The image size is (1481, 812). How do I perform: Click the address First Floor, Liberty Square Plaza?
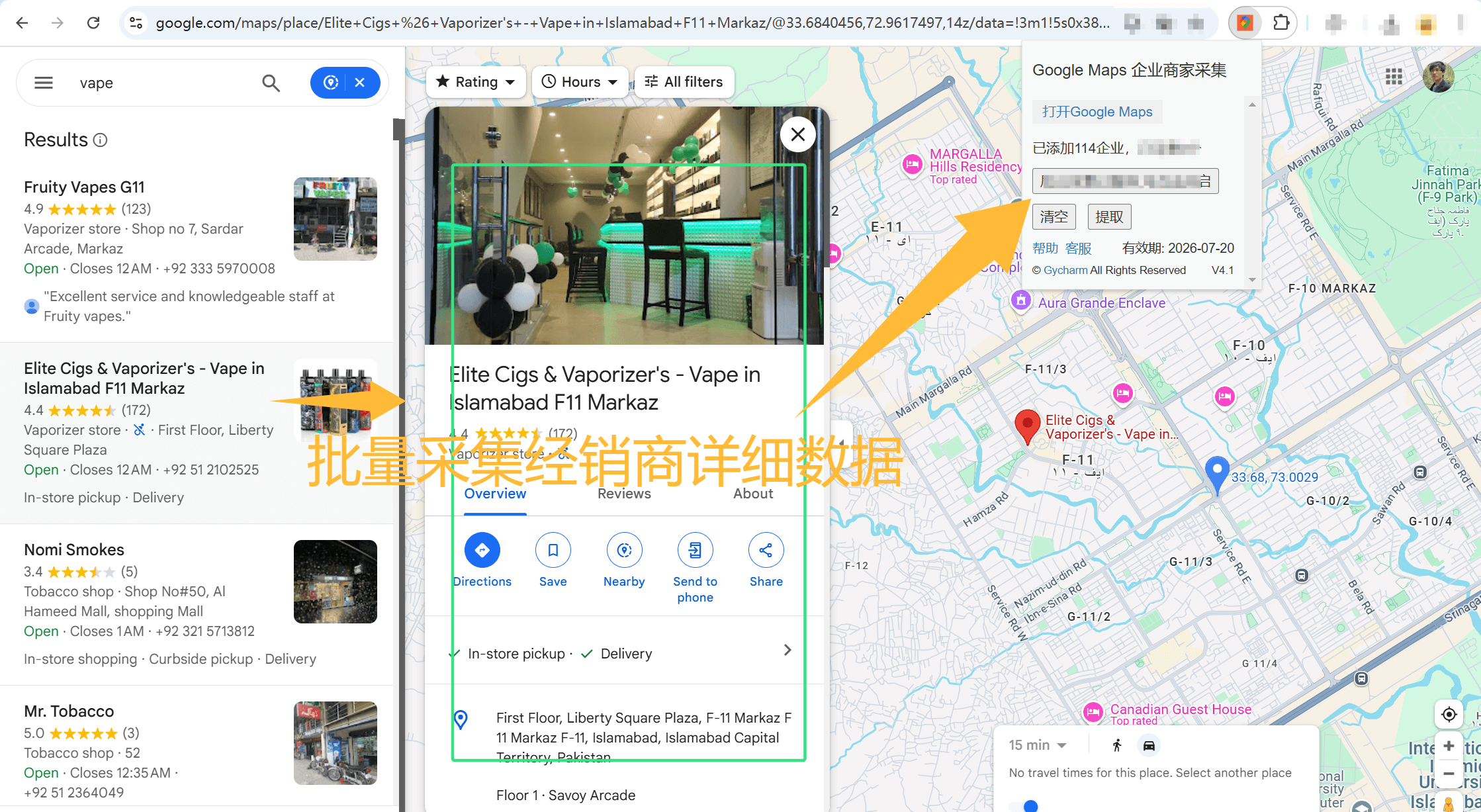(x=643, y=737)
